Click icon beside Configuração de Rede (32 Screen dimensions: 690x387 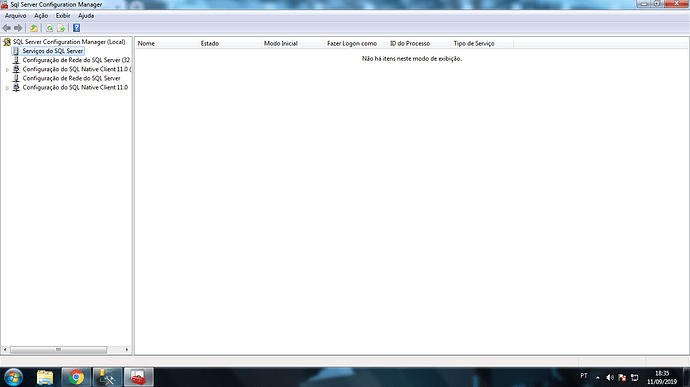pos(16,60)
